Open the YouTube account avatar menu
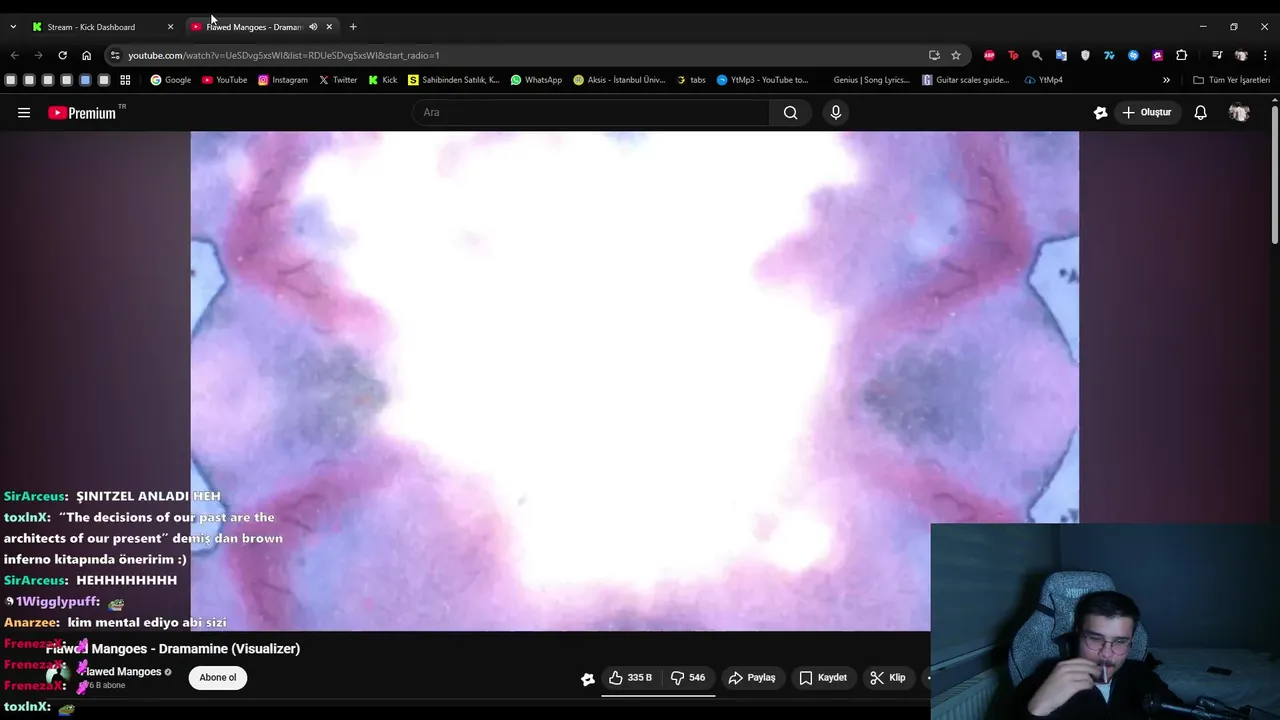 (x=1239, y=113)
